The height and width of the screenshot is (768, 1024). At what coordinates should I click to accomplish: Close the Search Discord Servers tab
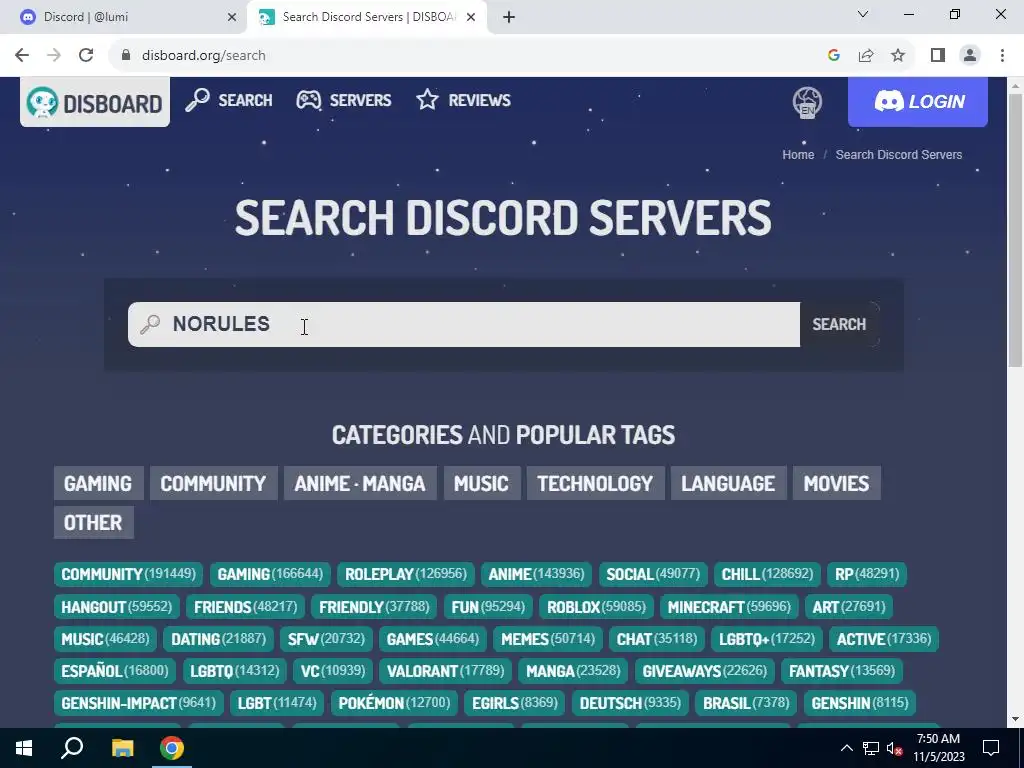tap(471, 18)
